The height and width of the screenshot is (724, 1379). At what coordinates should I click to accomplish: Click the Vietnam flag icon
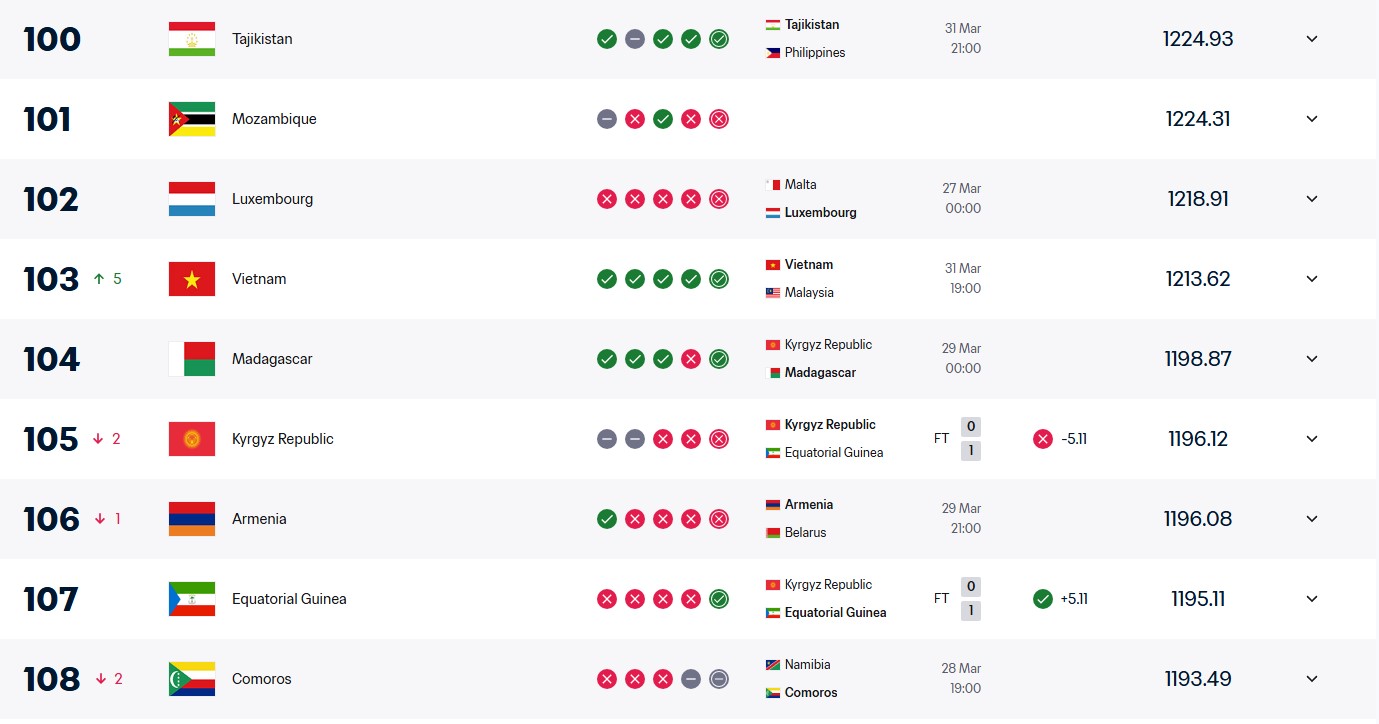[191, 279]
